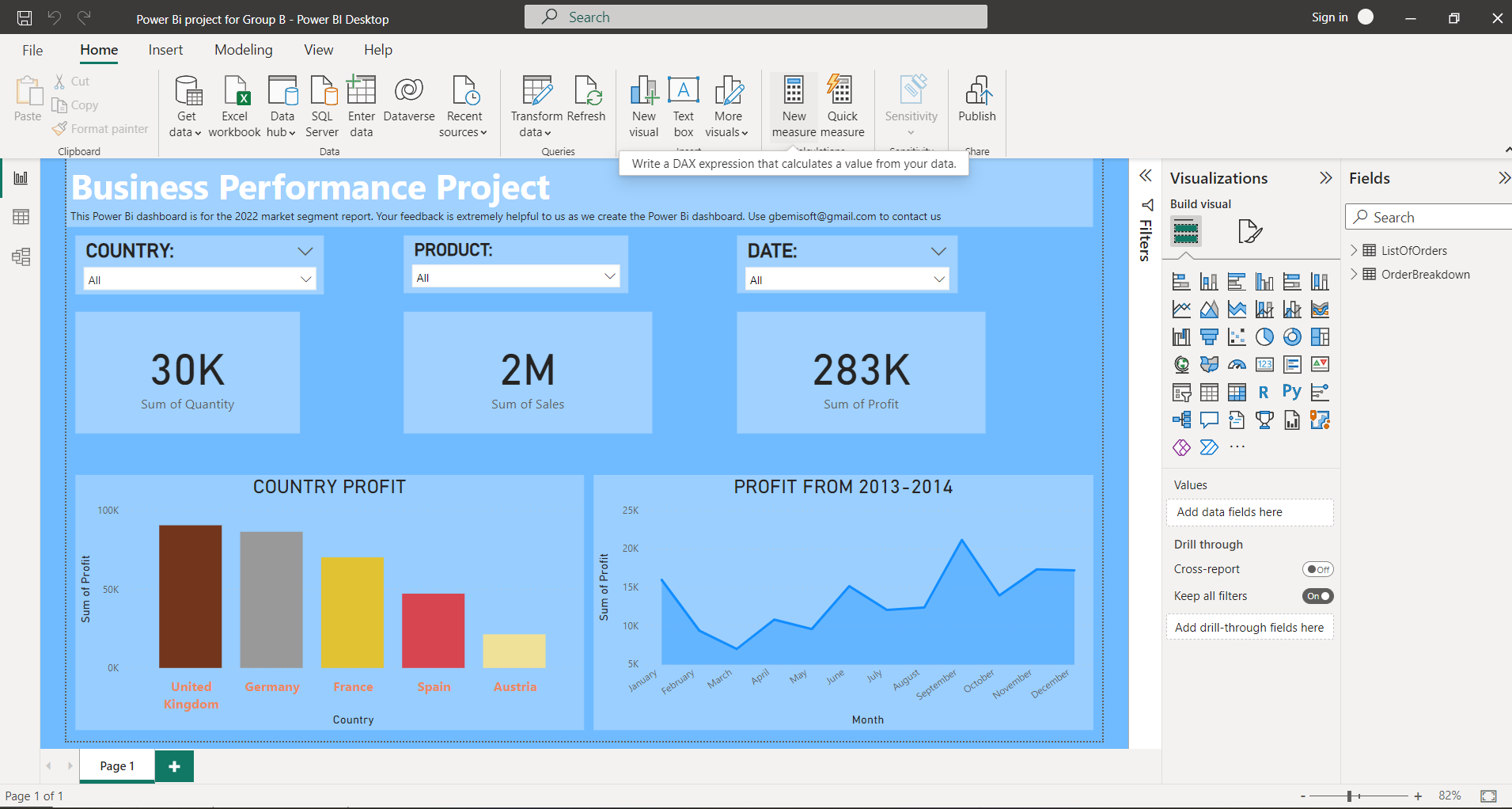Viewport: 1512px width, 809px height.
Task: Disable the Keep all filters toggle
Action: (1317, 595)
